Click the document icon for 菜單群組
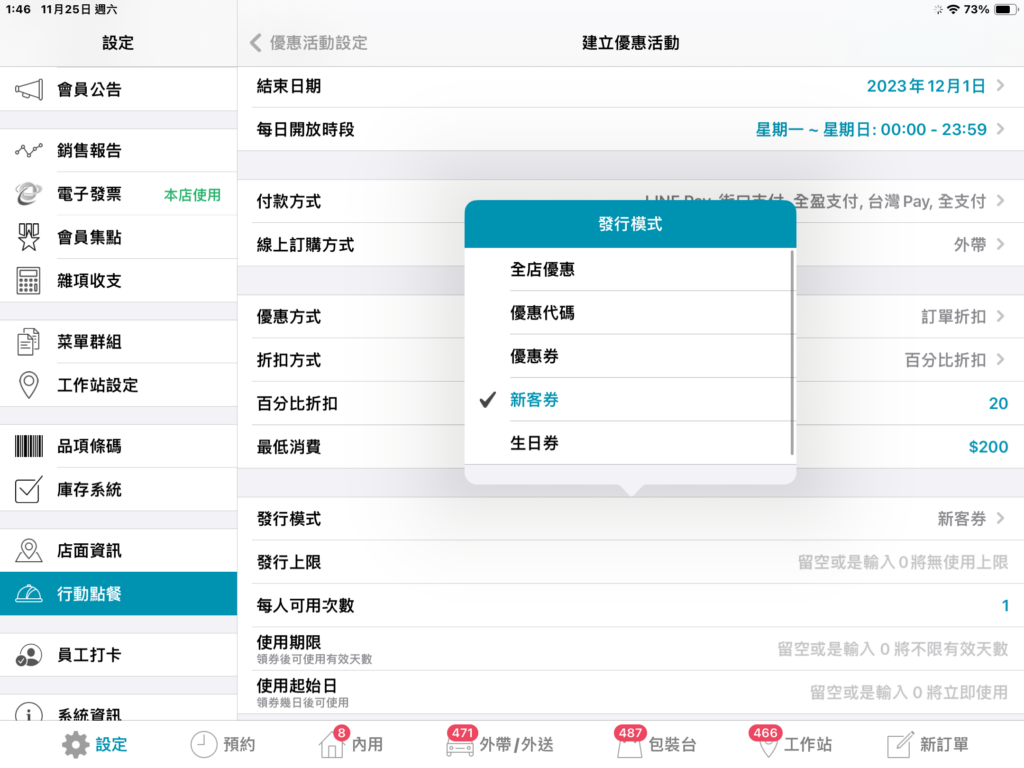Viewport: 1024px width, 768px height. pos(29,342)
